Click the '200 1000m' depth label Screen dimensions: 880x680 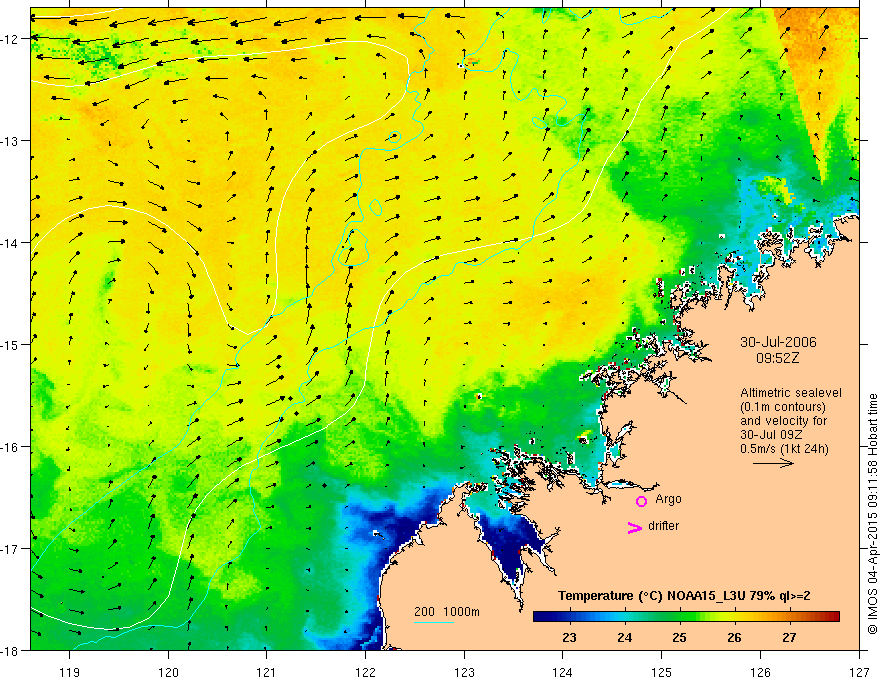(x=447, y=612)
